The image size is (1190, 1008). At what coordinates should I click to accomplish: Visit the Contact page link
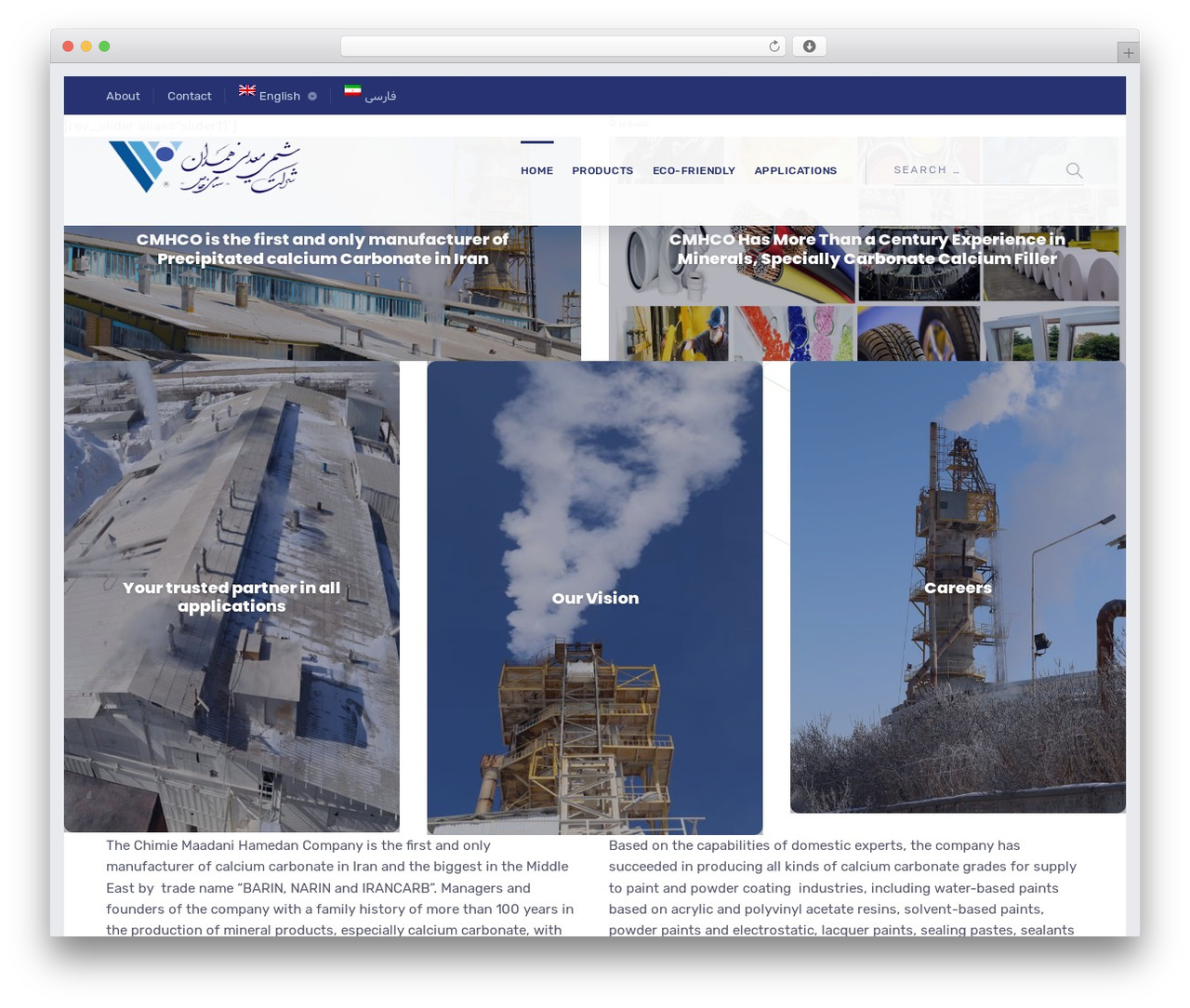(x=190, y=96)
